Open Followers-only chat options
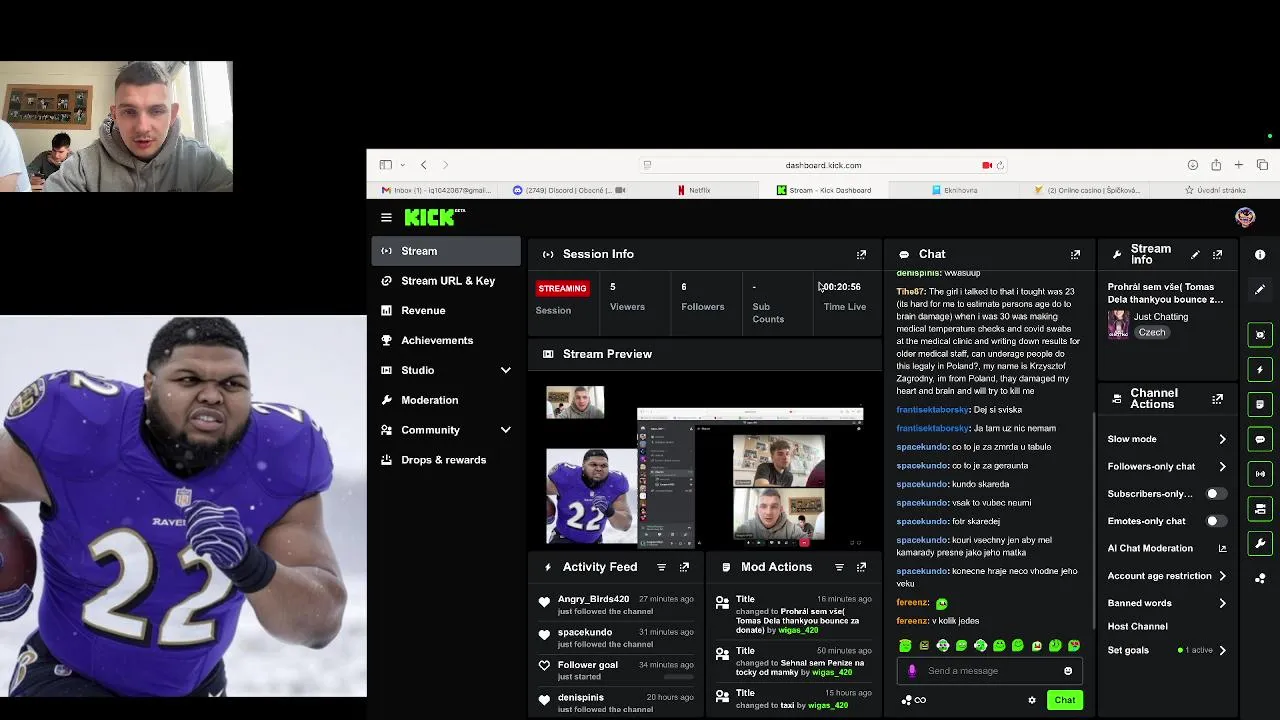The image size is (1280, 720). (x=1167, y=466)
